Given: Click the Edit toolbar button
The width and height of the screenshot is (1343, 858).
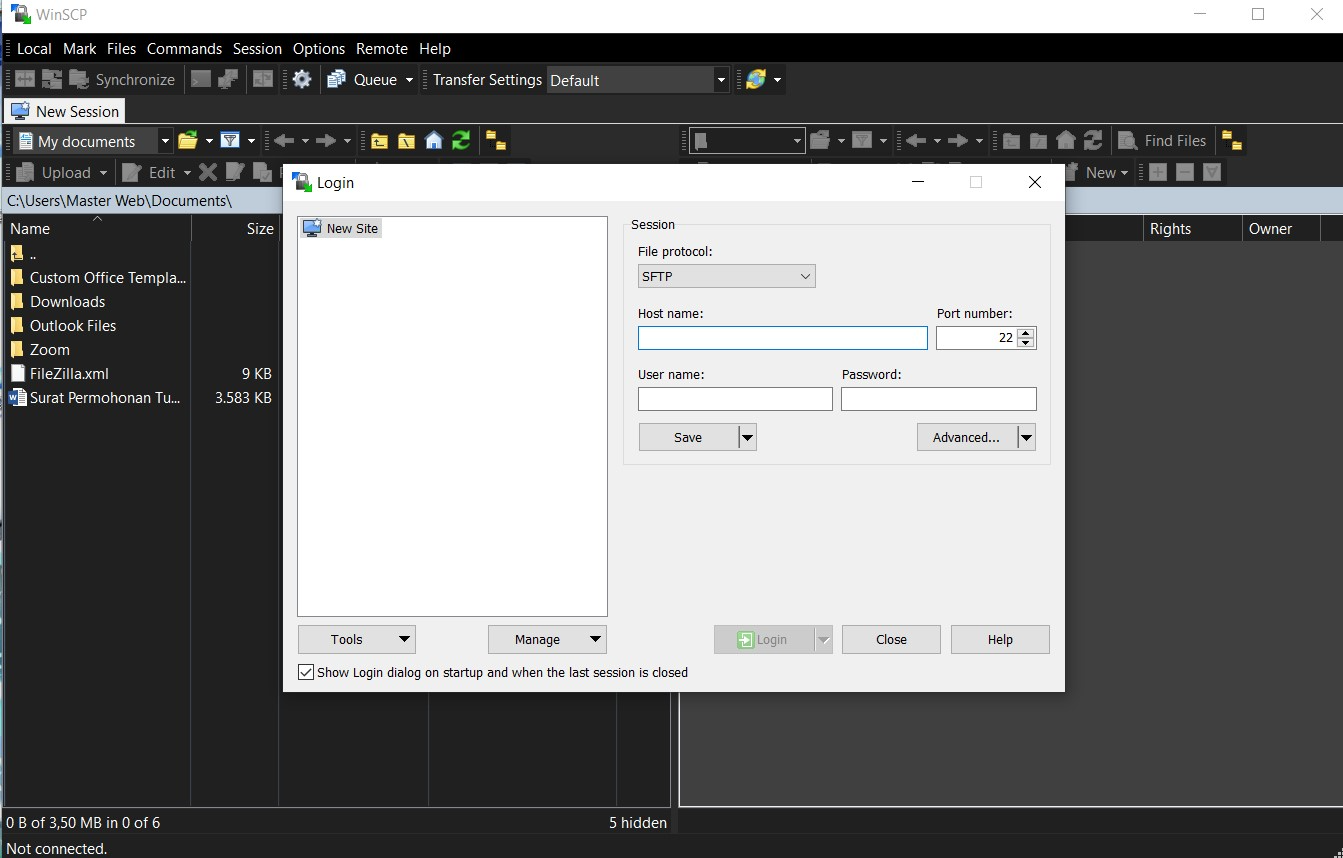Looking at the screenshot, I should [x=150, y=172].
